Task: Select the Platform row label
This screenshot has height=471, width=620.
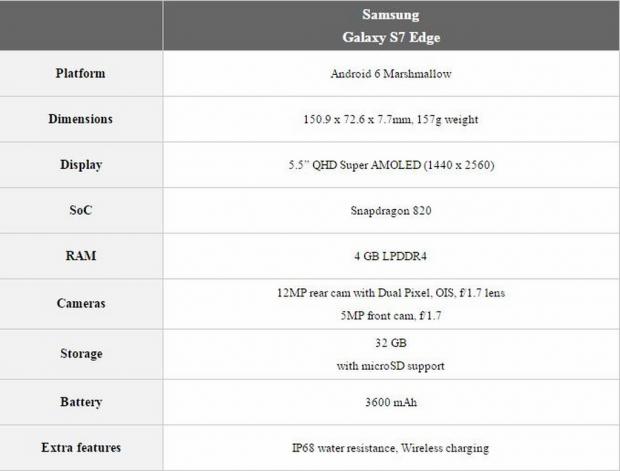Action: 80,73
